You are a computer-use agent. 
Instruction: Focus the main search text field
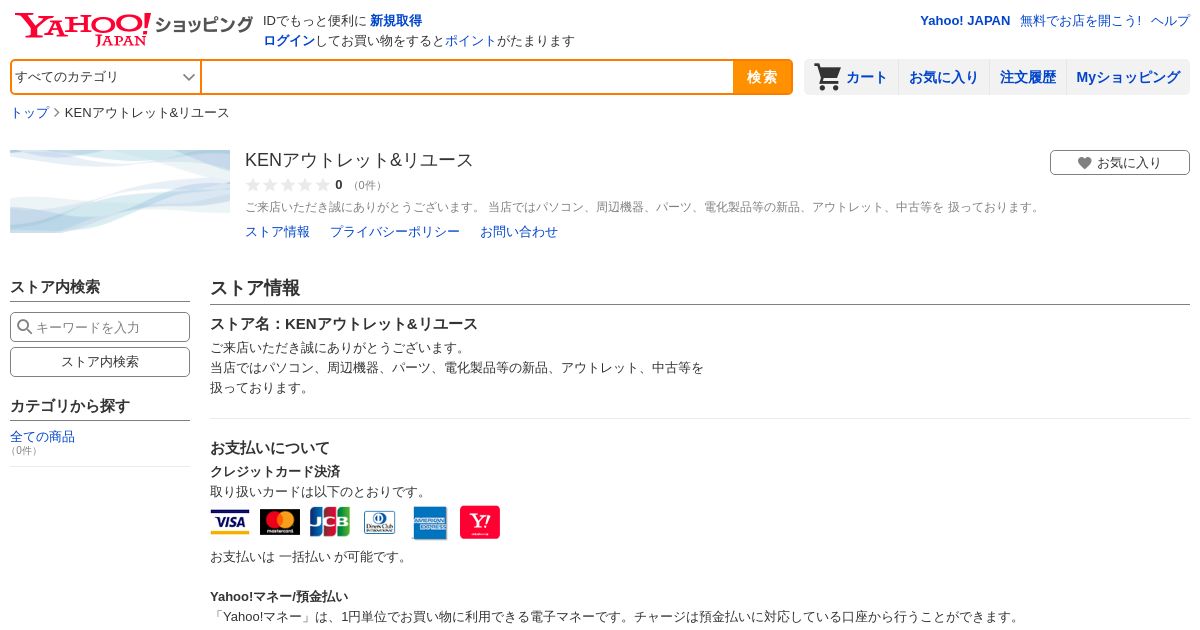(468, 77)
